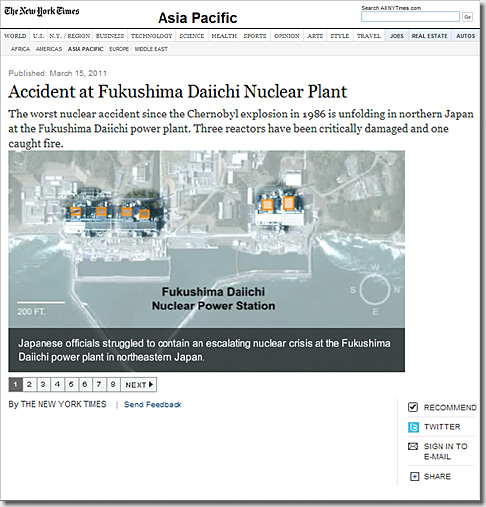Open the Health section
The width and height of the screenshot is (486, 507).
pyautogui.click(x=224, y=36)
